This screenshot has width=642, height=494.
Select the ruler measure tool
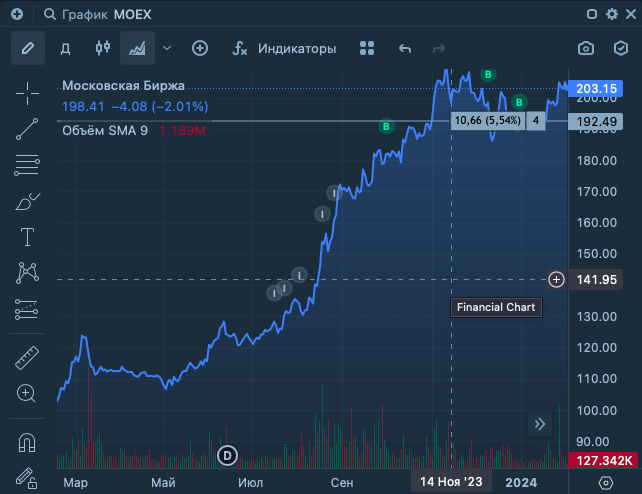pyautogui.click(x=27, y=358)
